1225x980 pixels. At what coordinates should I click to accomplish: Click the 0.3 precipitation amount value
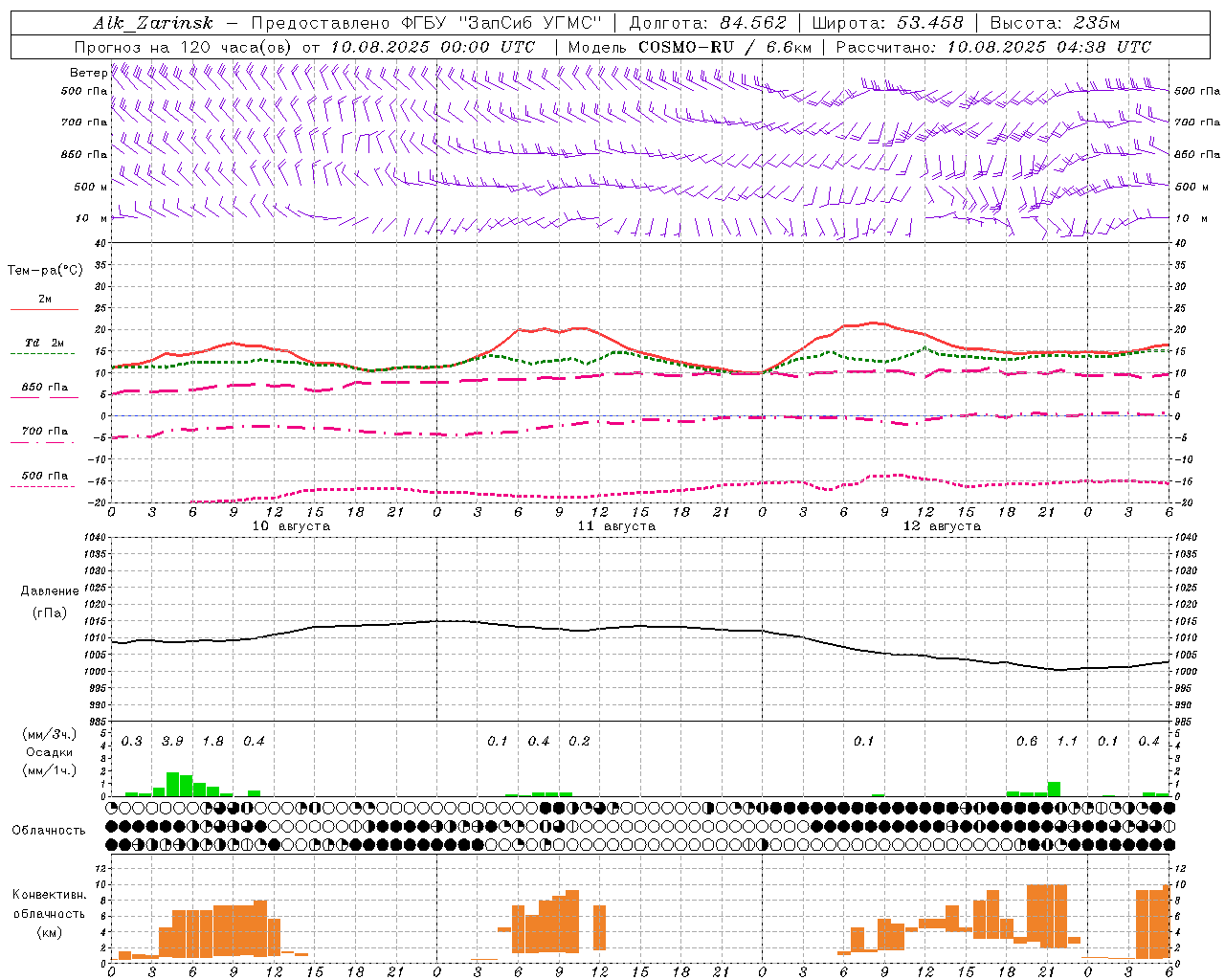pyautogui.click(x=131, y=741)
